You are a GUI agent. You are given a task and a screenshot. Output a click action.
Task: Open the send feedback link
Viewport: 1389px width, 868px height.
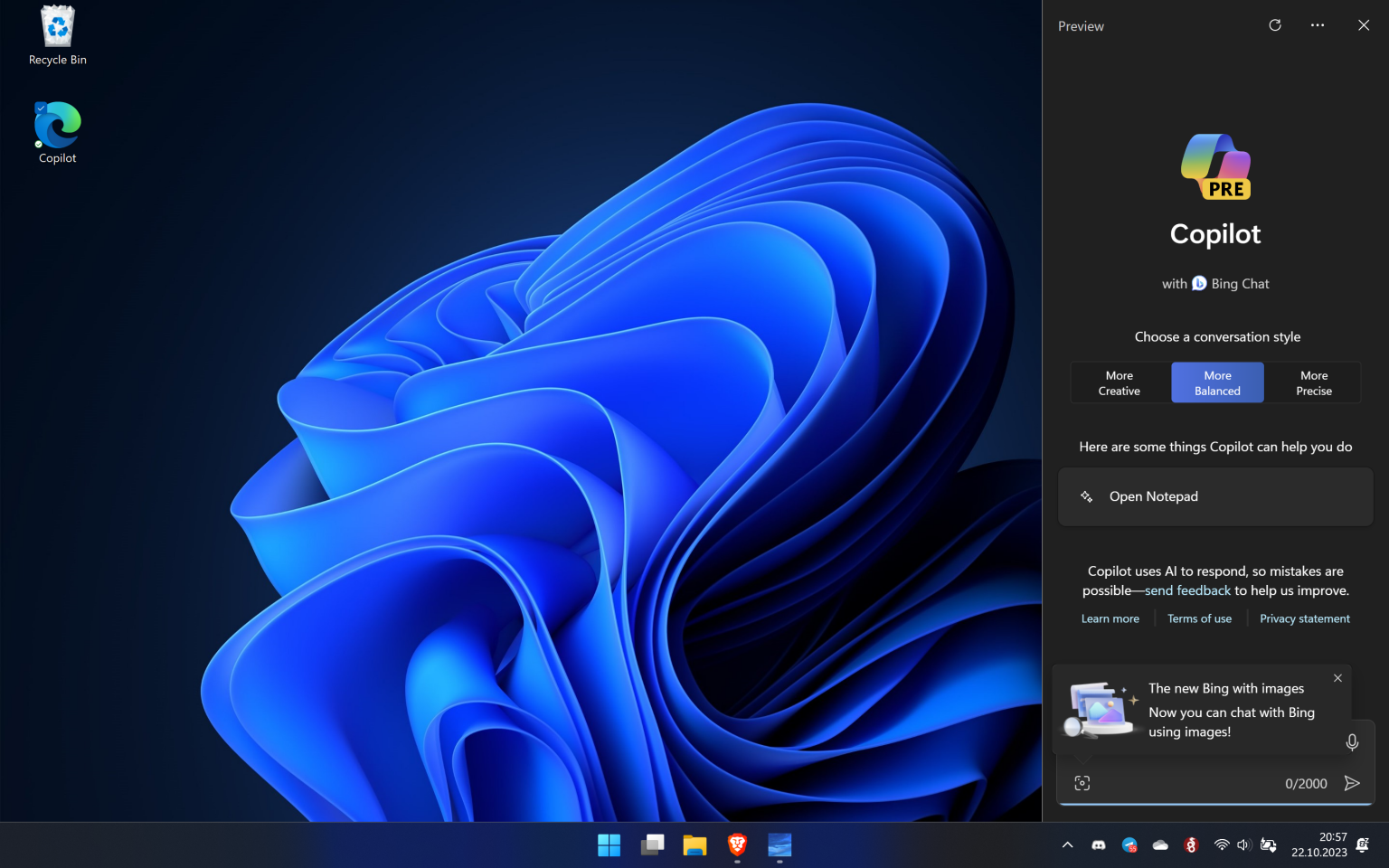[1187, 590]
